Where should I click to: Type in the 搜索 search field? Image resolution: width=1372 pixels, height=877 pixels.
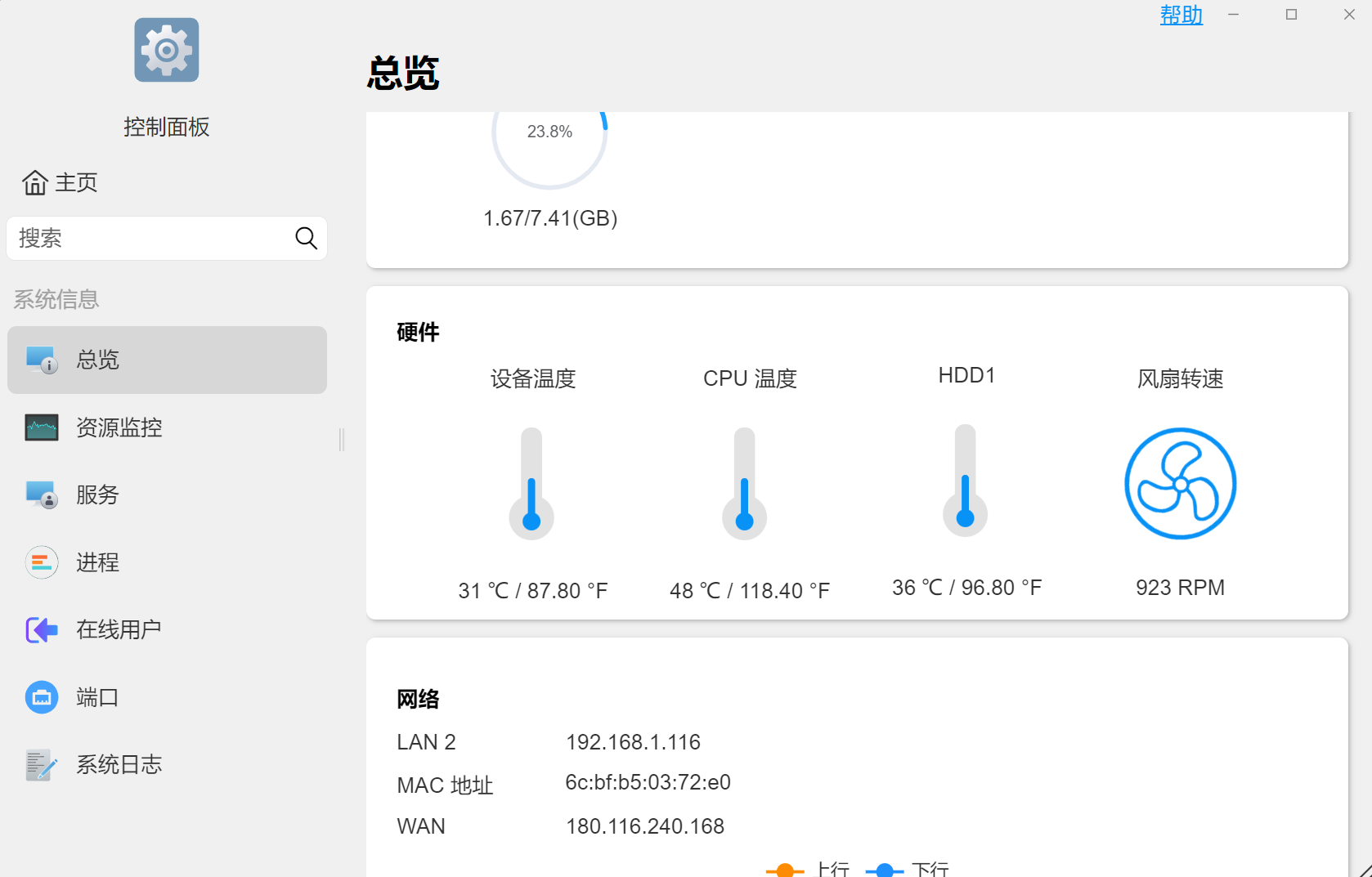(x=151, y=238)
